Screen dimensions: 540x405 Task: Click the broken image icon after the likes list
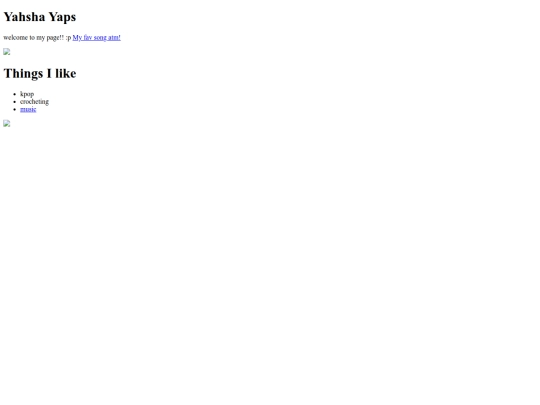click(7, 123)
